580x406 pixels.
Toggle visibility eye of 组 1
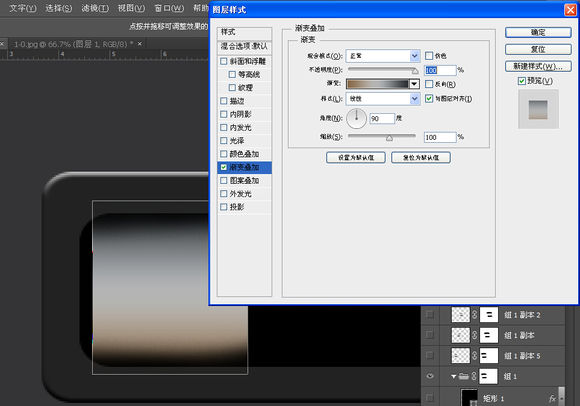tap(430, 376)
